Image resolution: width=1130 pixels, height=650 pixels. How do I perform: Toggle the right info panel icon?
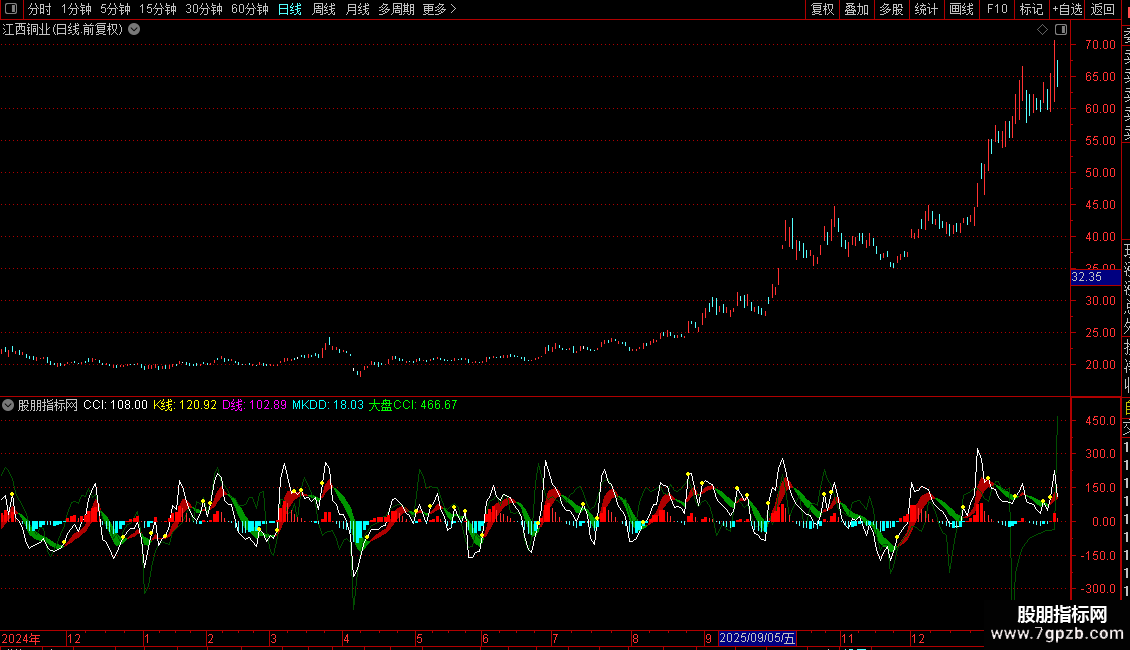[x=1061, y=30]
